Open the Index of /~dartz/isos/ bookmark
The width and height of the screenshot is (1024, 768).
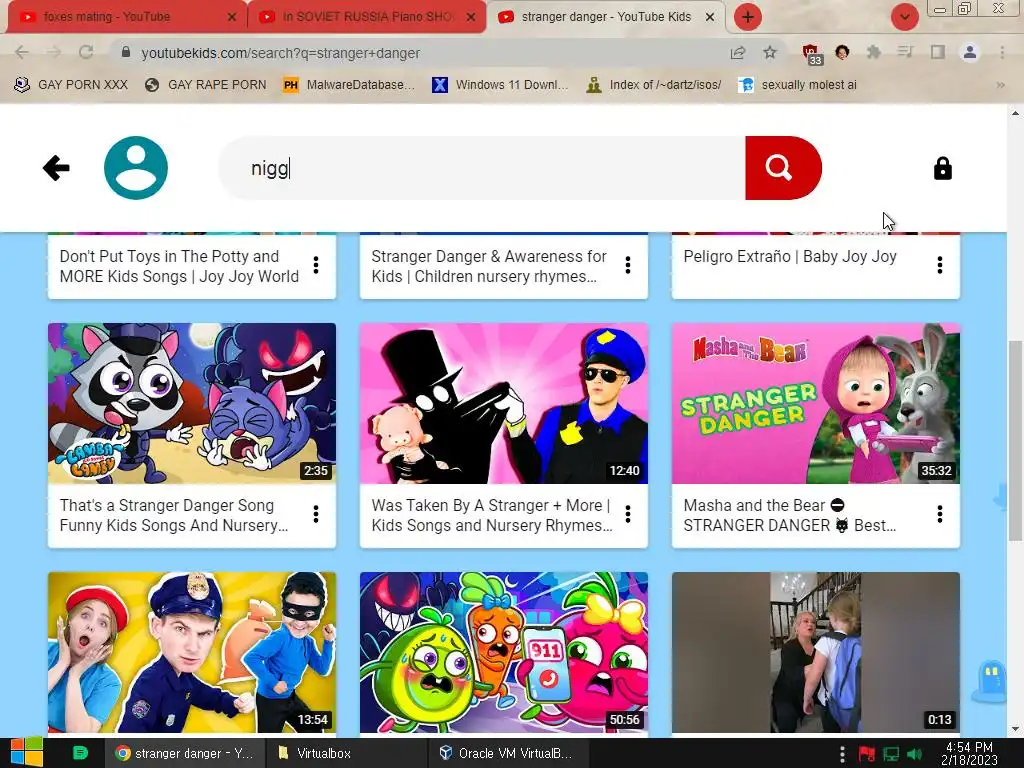pyautogui.click(x=654, y=85)
